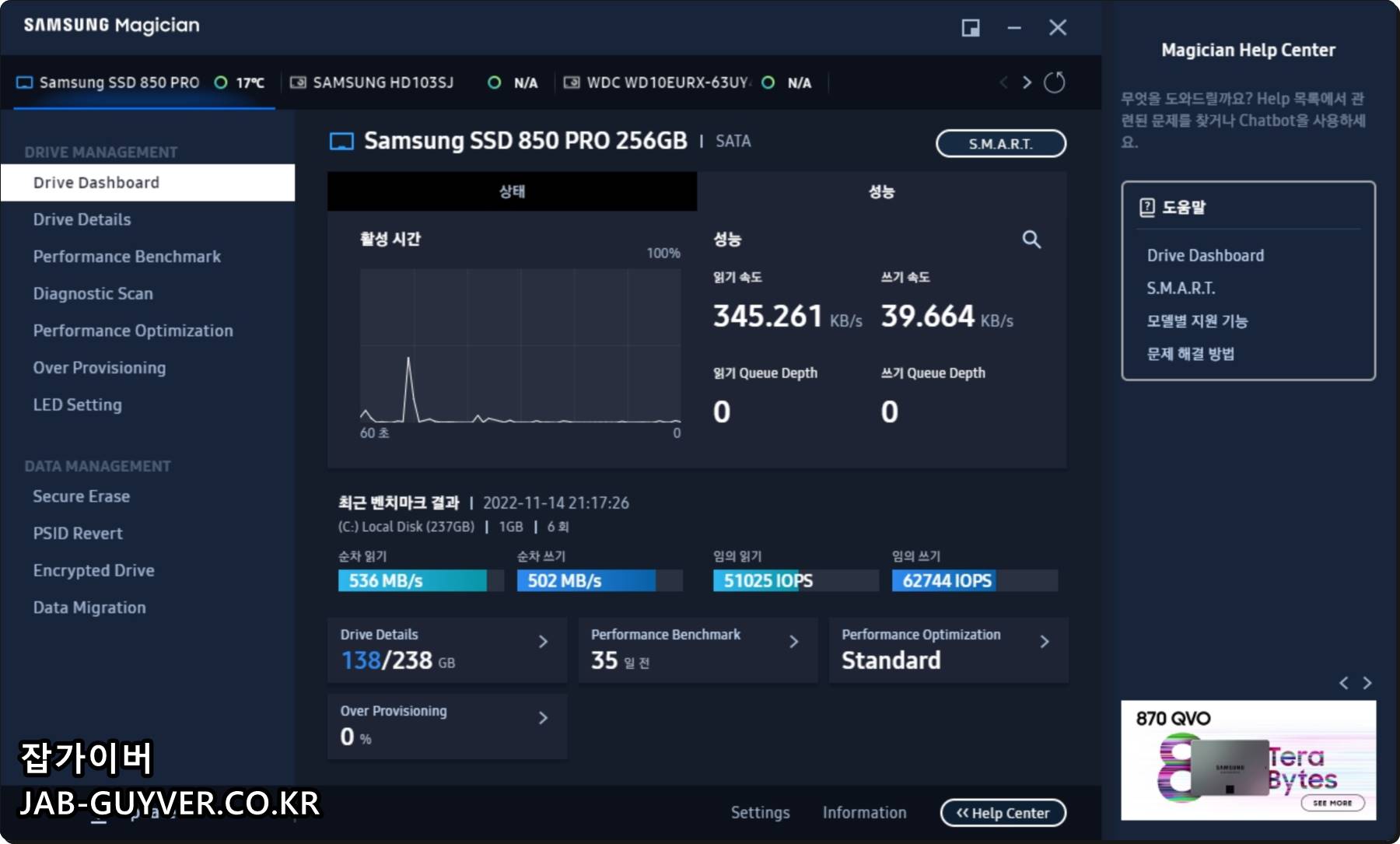The image size is (1400, 844).
Task: Open Drive Details in the sidebar
Action: pos(148,219)
